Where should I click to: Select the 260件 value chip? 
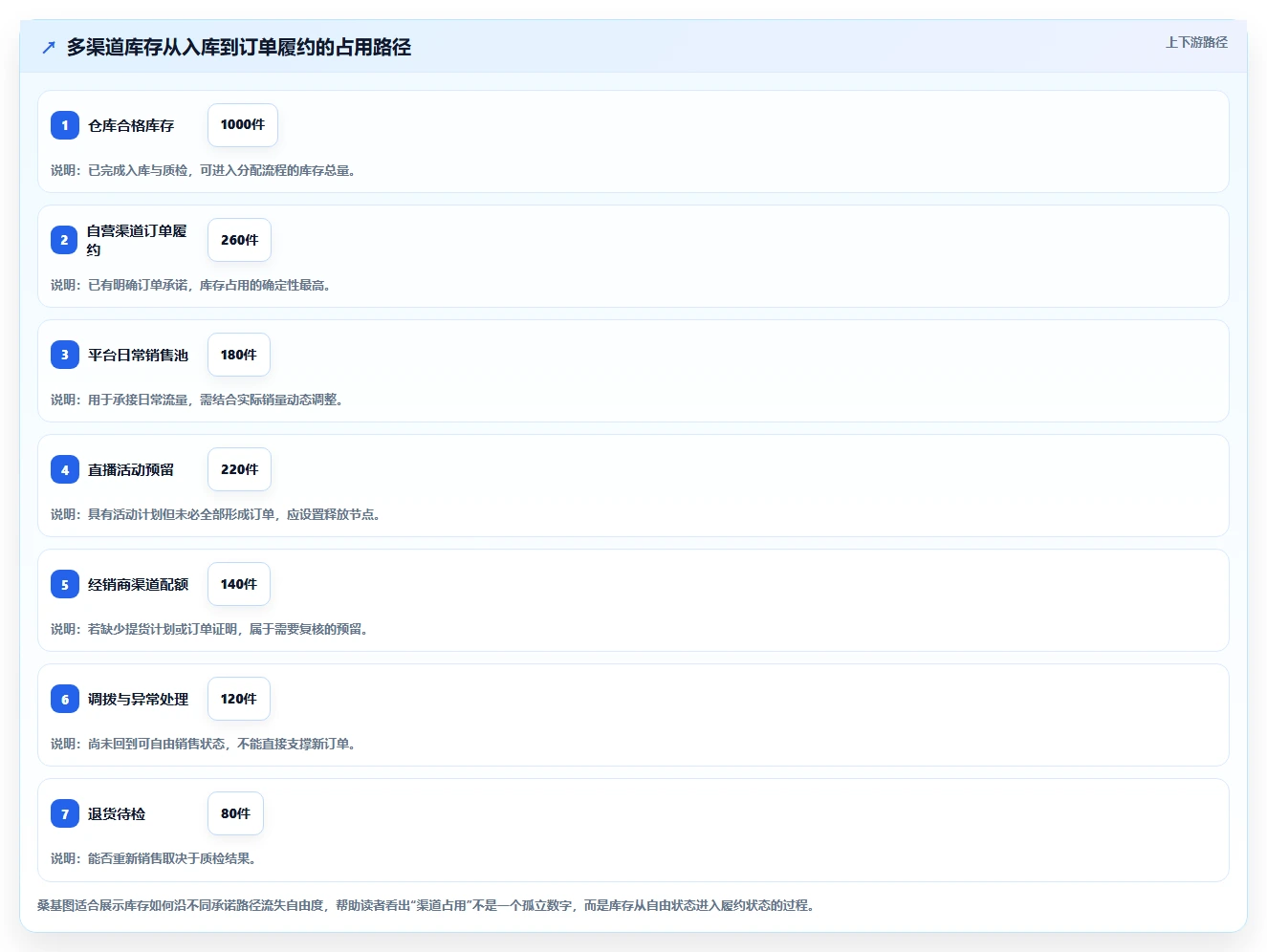pos(239,240)
